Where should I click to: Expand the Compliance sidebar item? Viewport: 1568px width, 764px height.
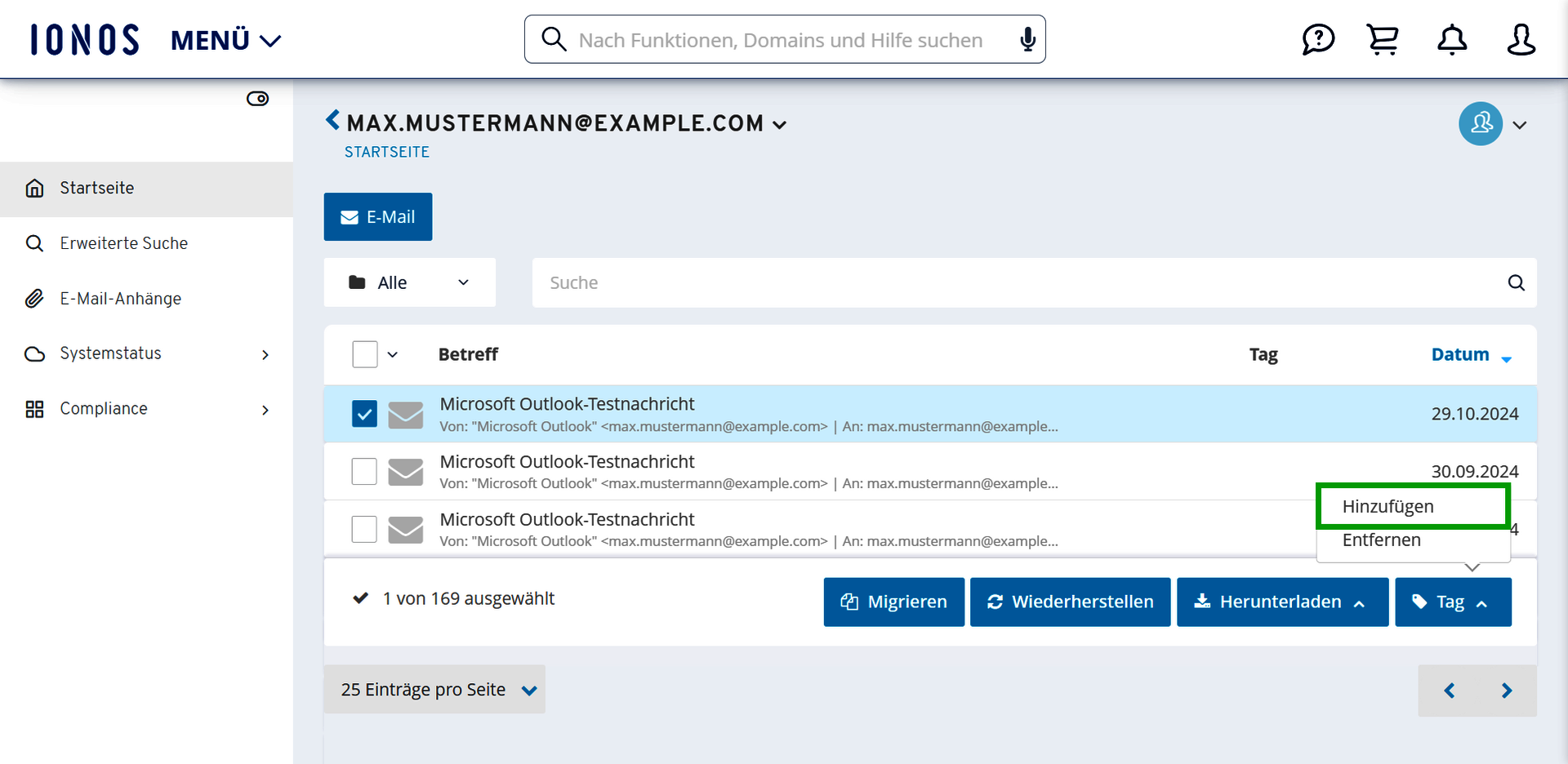(147, 409)
